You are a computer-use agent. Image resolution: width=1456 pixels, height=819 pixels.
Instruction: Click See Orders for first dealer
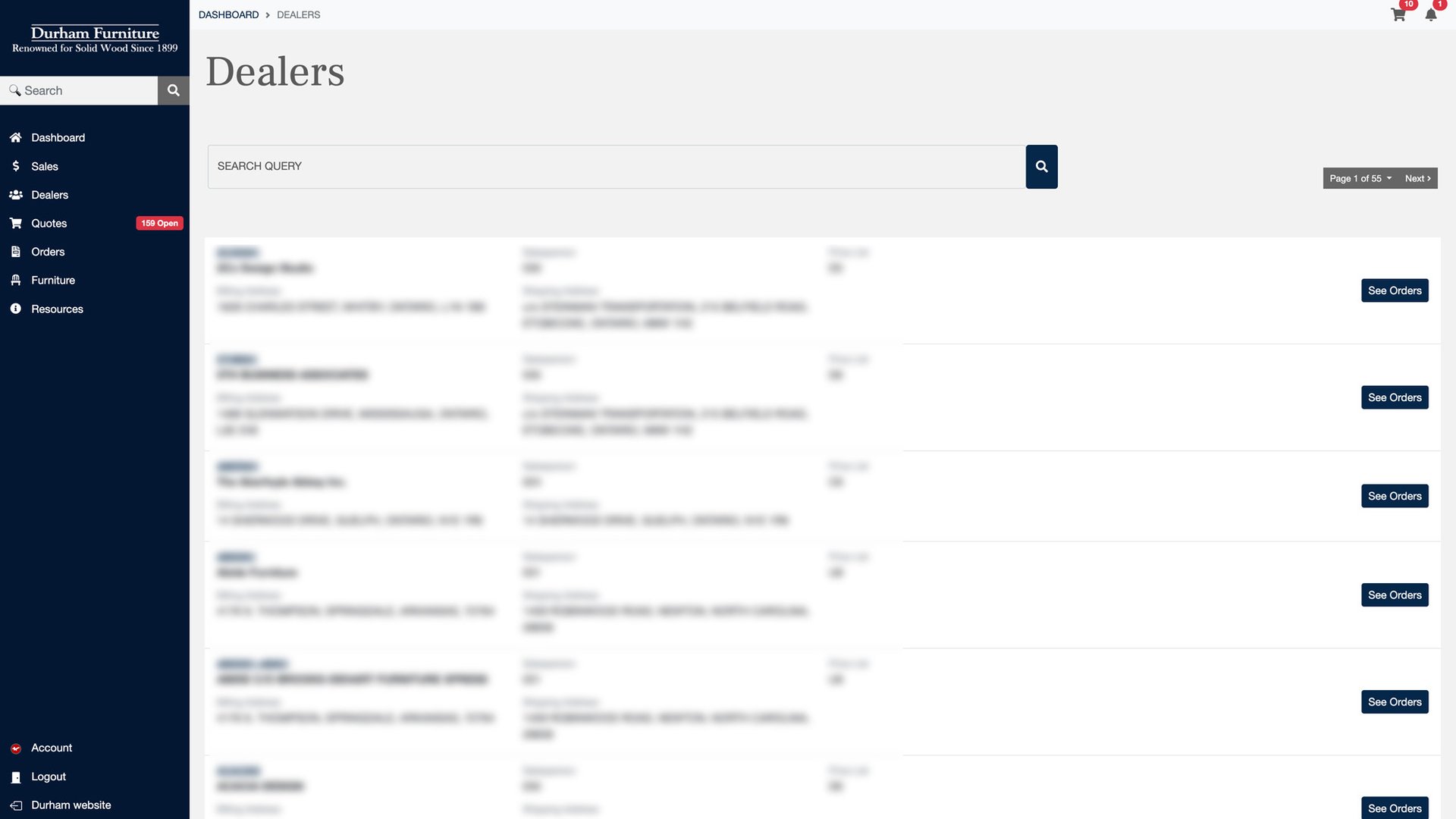tap(1395, 290)
